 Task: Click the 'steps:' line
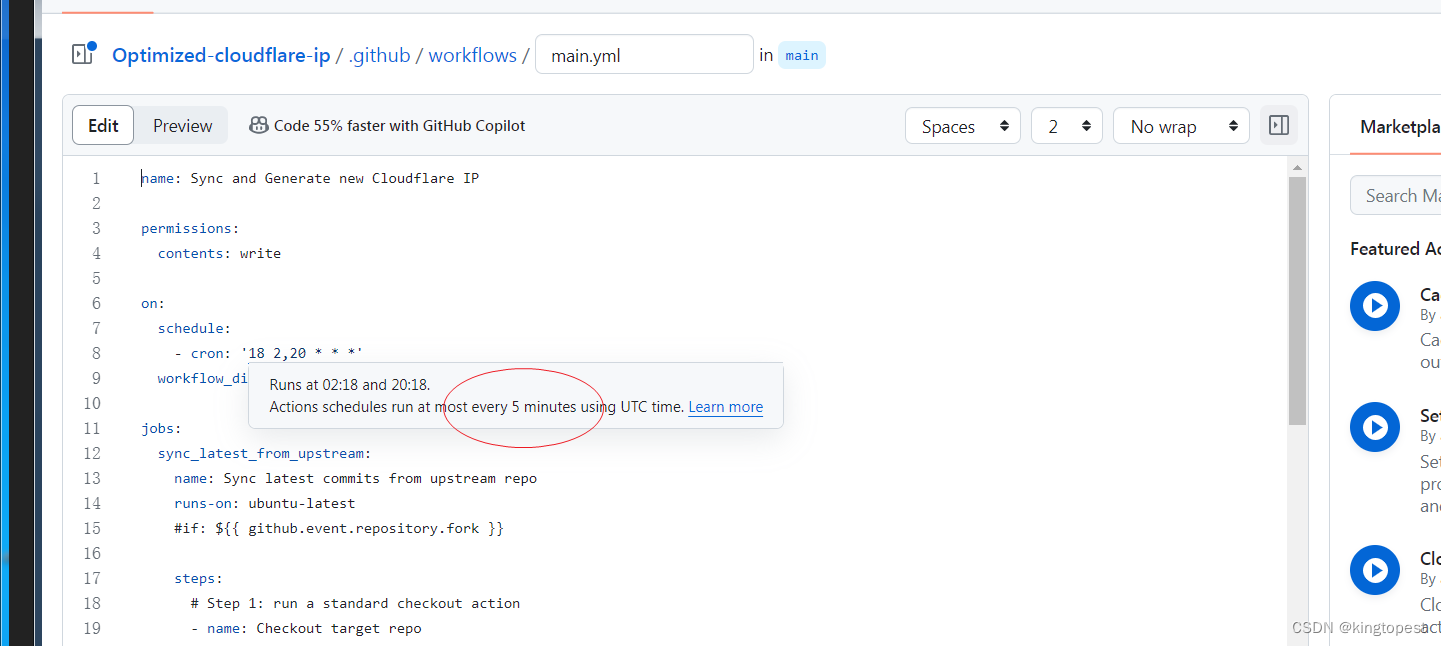[198, 578]
